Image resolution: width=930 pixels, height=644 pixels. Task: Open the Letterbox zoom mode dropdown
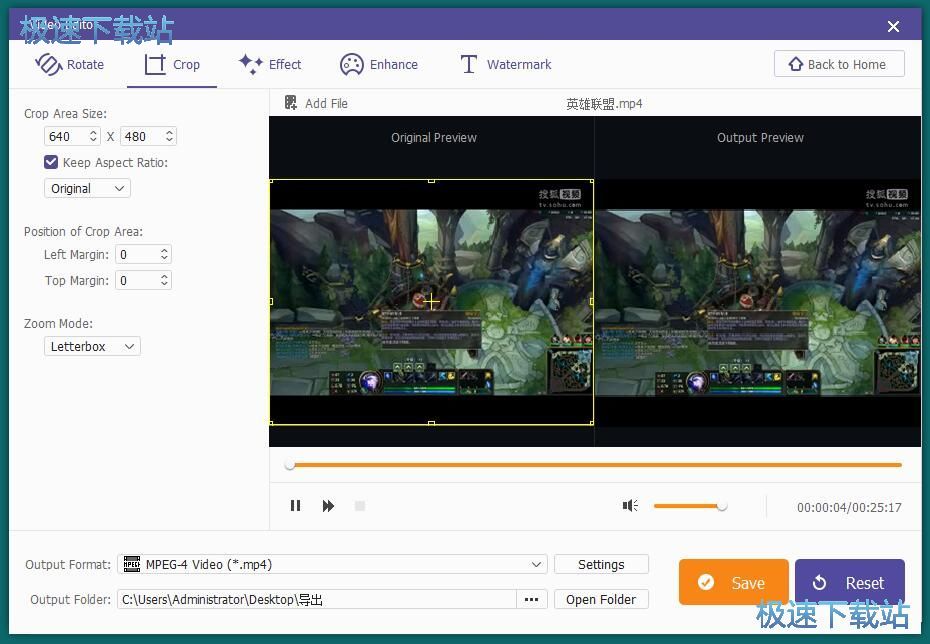[92, 346]
